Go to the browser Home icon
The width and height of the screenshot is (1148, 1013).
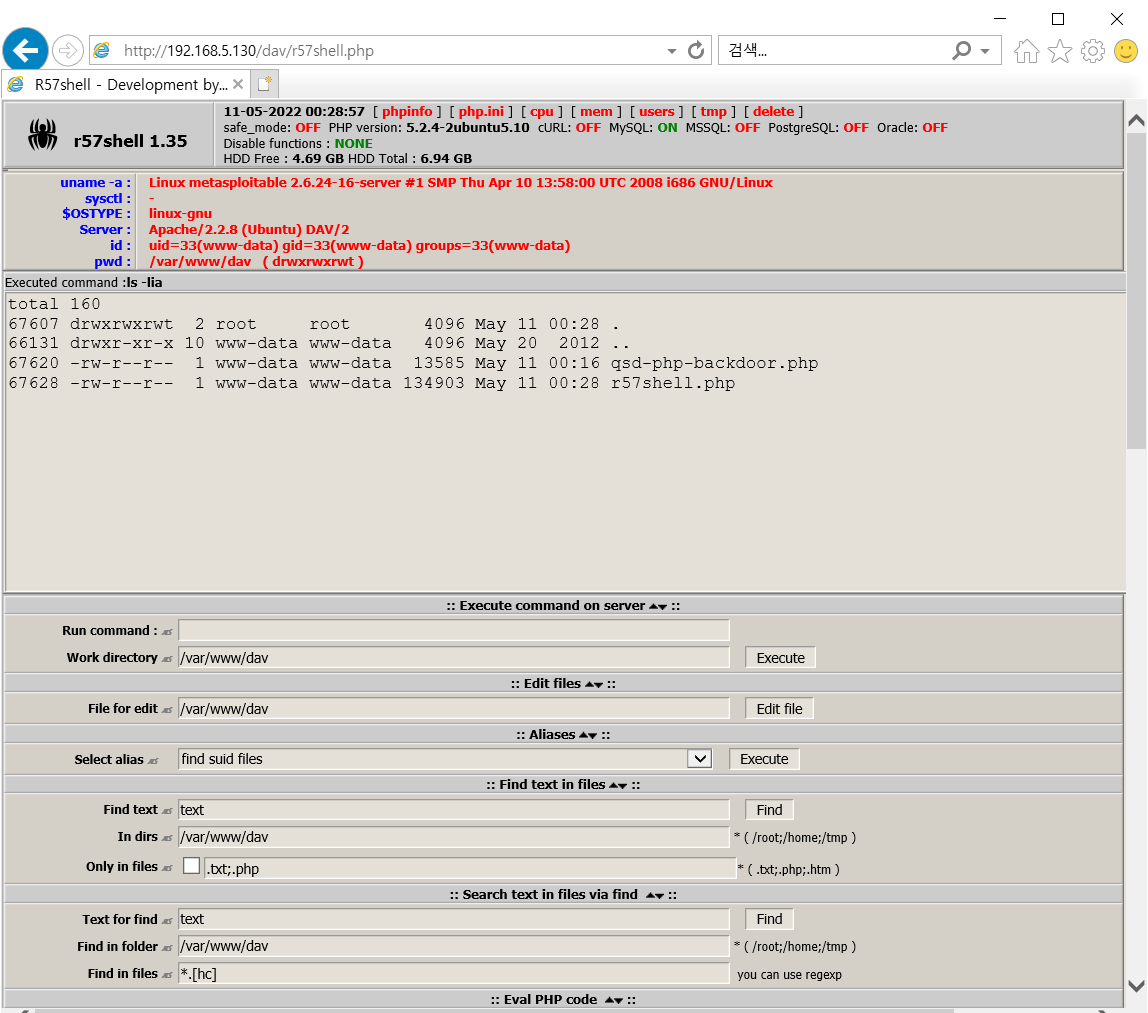tap(1026, 51)
